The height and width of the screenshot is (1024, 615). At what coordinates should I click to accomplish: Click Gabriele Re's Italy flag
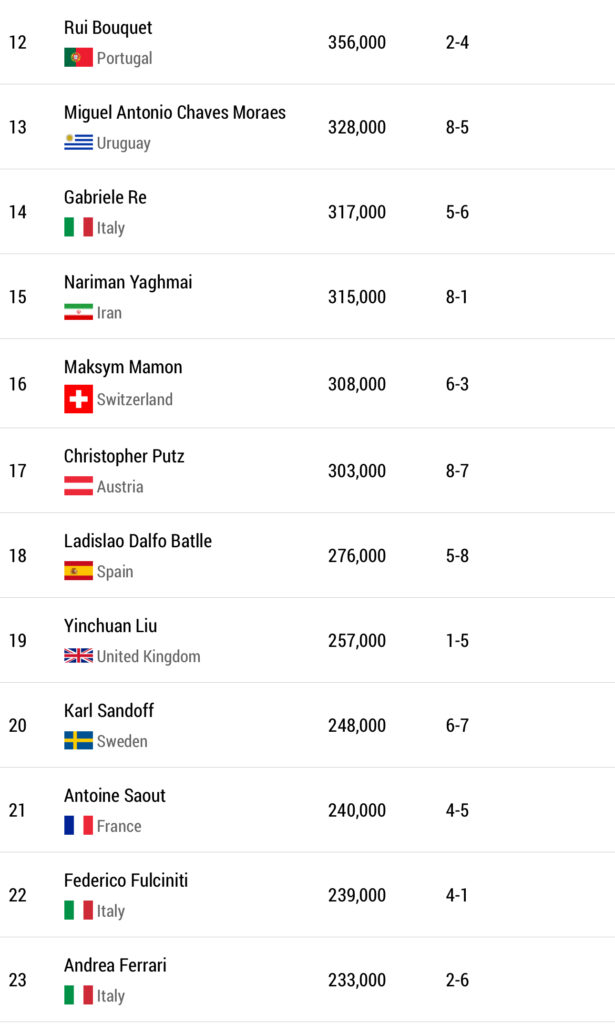click(x=78, y=228)
